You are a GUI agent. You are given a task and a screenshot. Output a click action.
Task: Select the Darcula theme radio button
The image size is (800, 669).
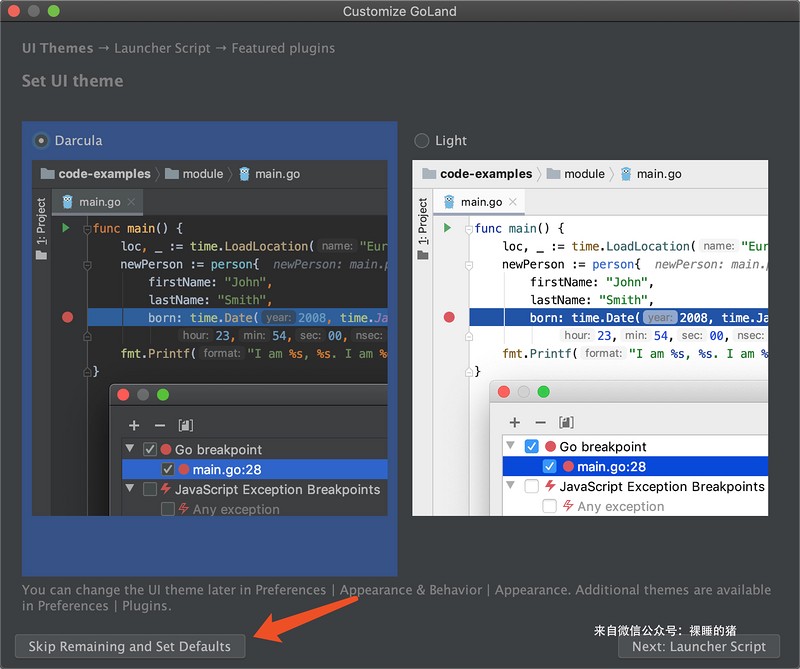click(x=41, y=140)
